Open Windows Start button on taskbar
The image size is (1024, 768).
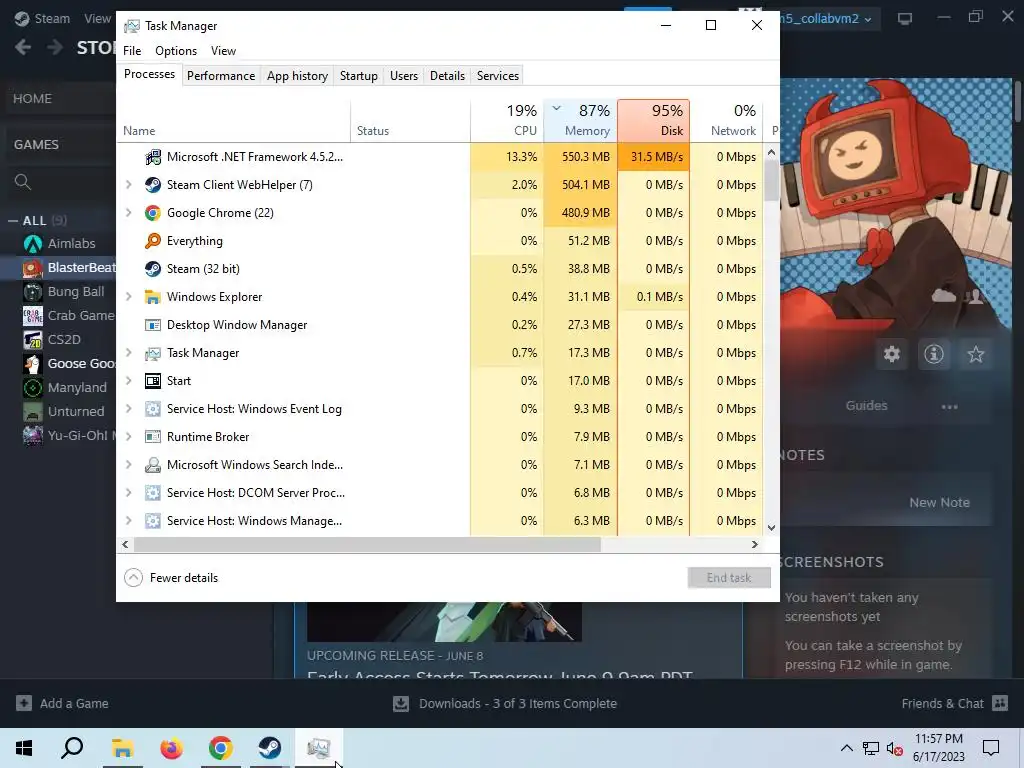[24, 748]
